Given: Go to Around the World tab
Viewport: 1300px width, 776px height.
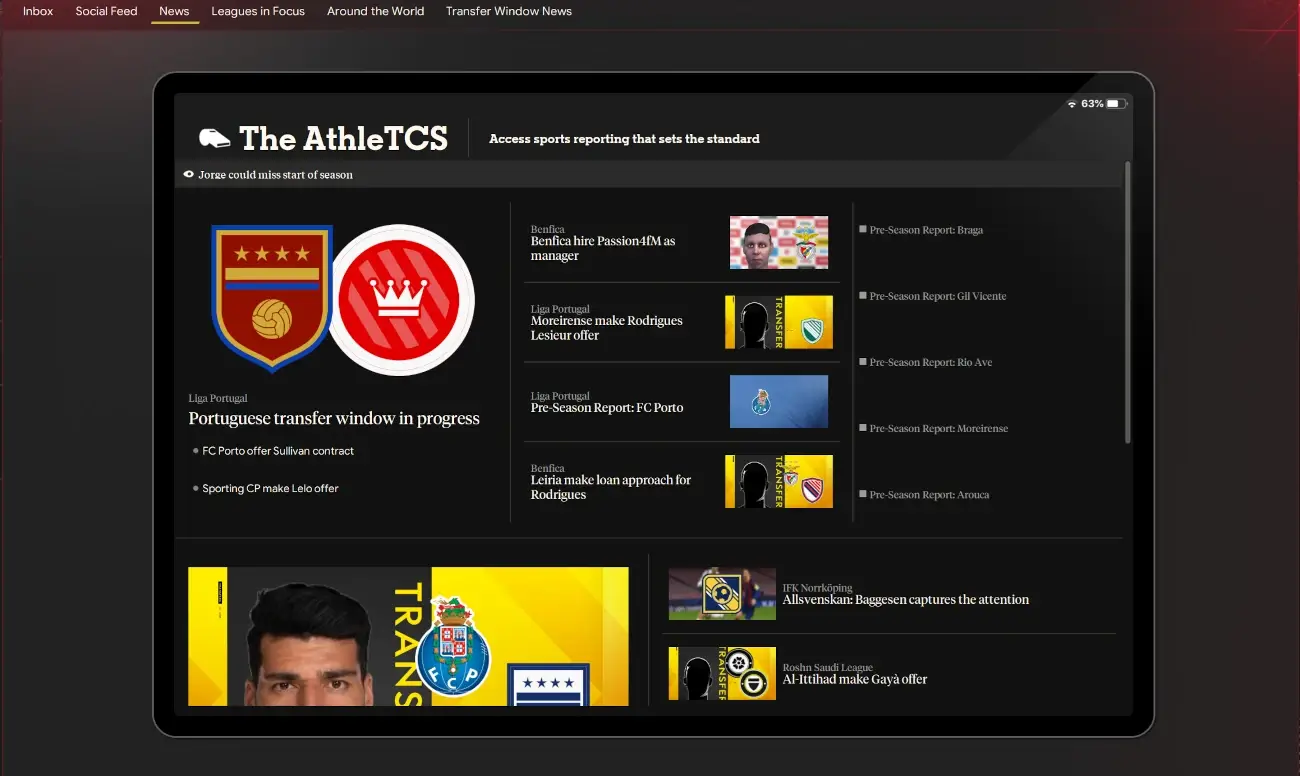Looking at the screenshot, I should click(375, 11).
